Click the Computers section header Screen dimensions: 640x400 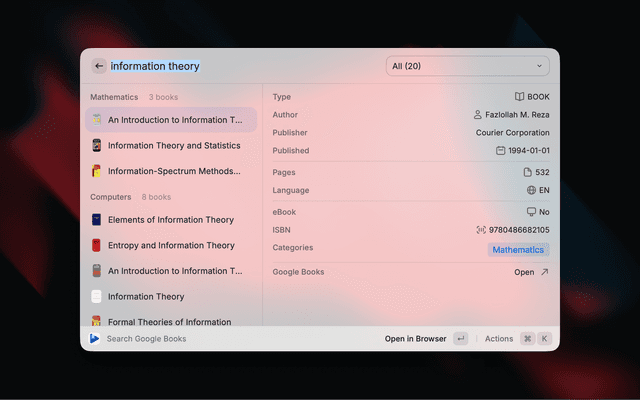tap(111, 197)
